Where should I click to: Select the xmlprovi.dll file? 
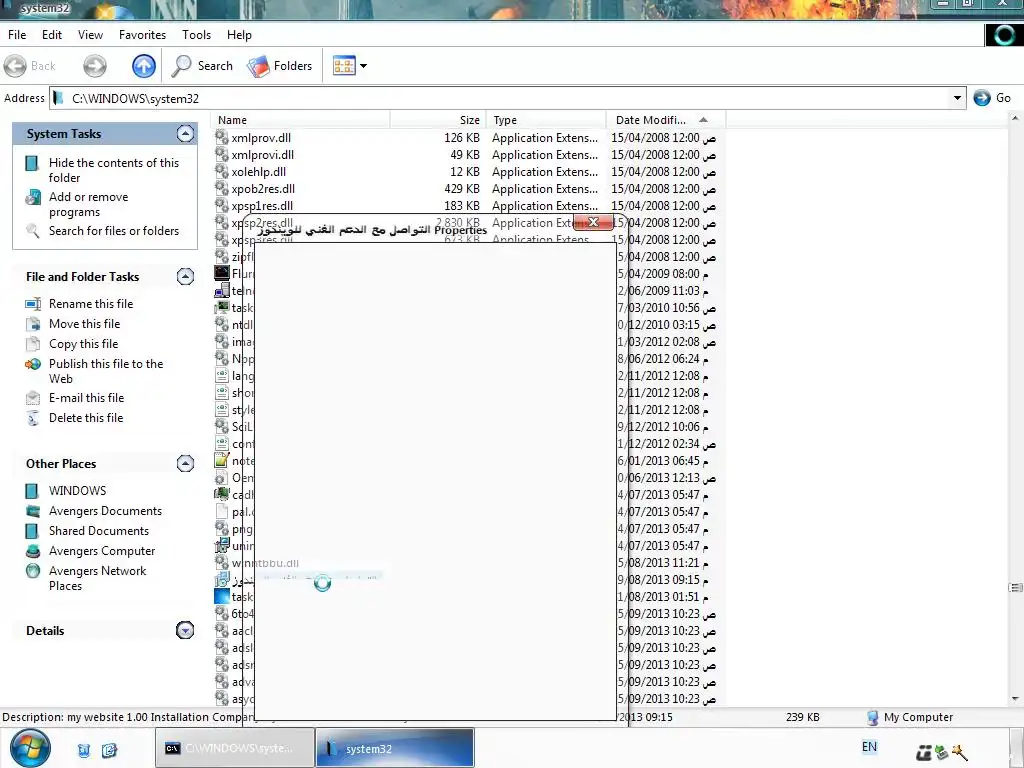pos(263,155)
